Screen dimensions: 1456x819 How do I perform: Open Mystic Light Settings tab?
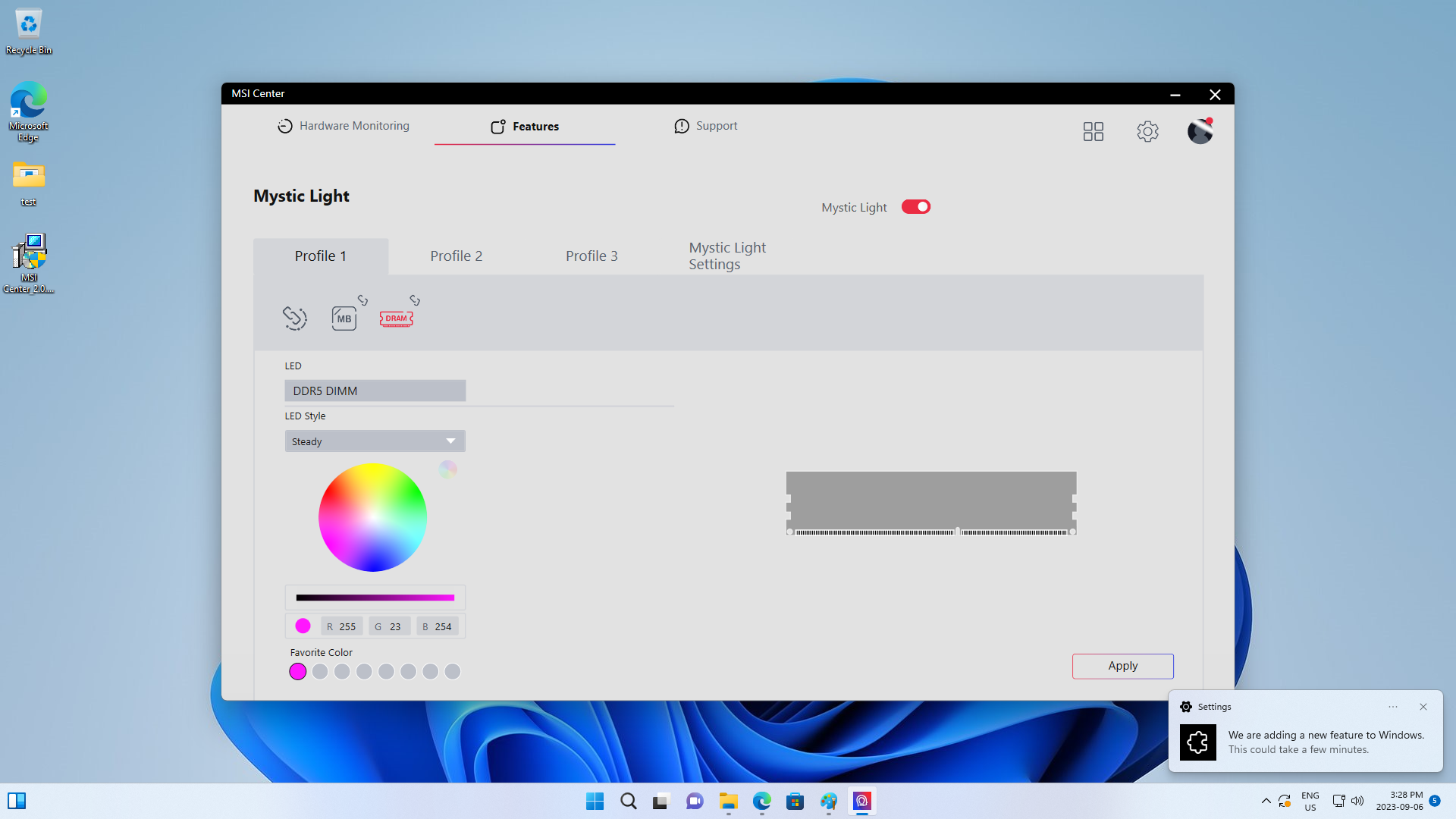point(727,256)
